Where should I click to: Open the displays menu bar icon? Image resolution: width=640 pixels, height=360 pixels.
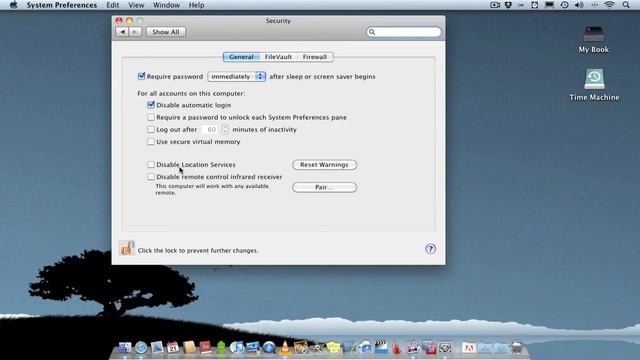(x=549, y=5)
